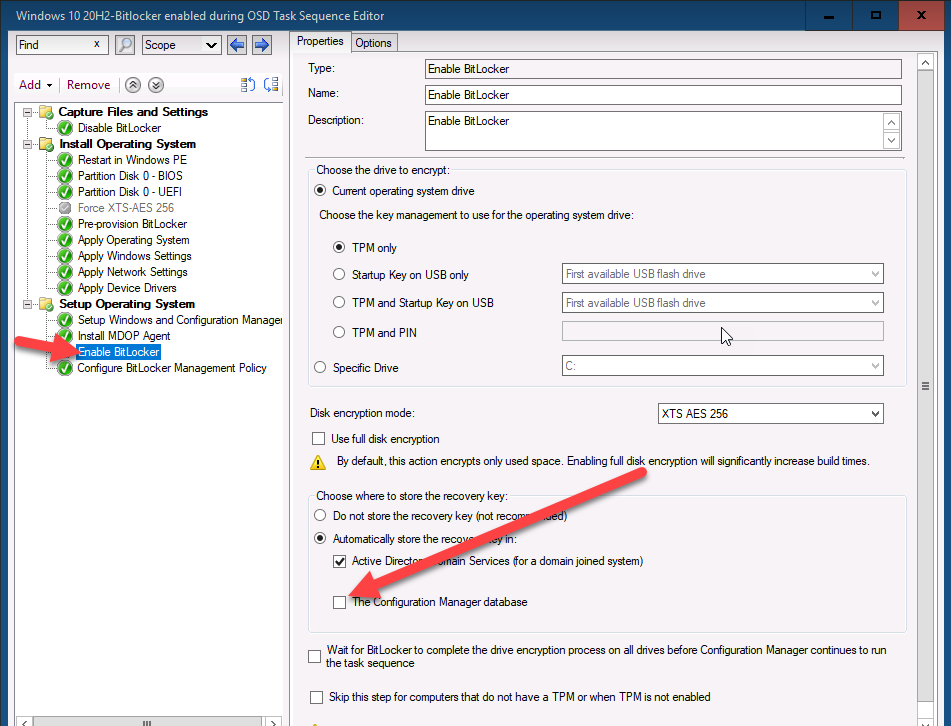Viewport: 951px width, 726px height.
Task: Open the Scope dropdown
Action: (x=181, y=45)
